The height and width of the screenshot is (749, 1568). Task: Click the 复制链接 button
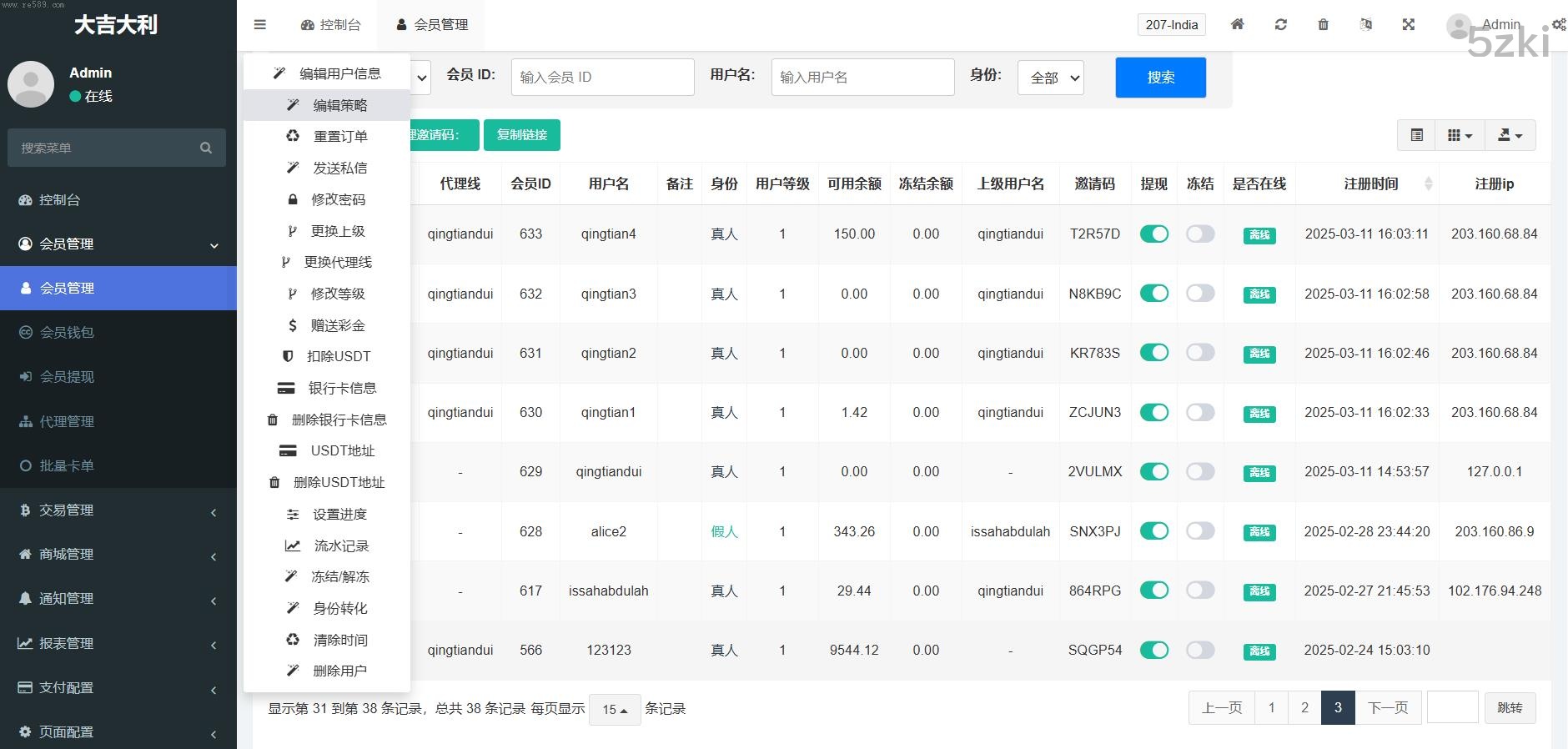click(x=522, y=135)
